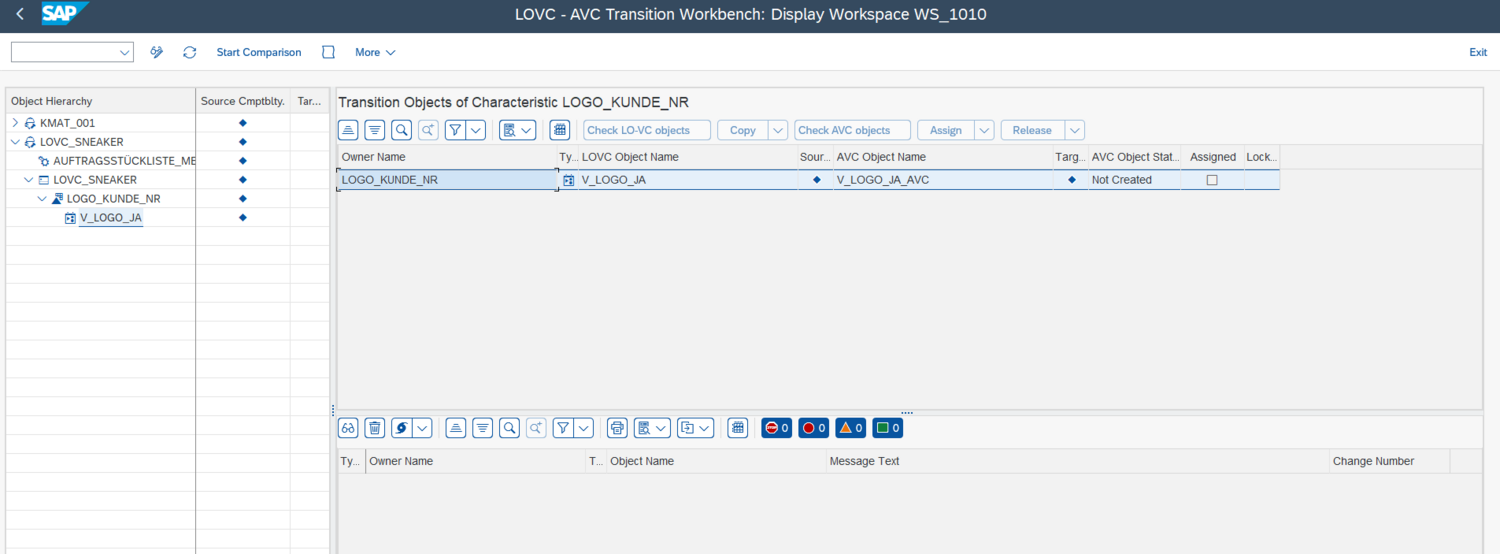Image resolution: width=1500 pixels, height=554 pixels.
Task: Open filter dropdown arrow in Transition Objects toolbar
Action: point(476,130)
